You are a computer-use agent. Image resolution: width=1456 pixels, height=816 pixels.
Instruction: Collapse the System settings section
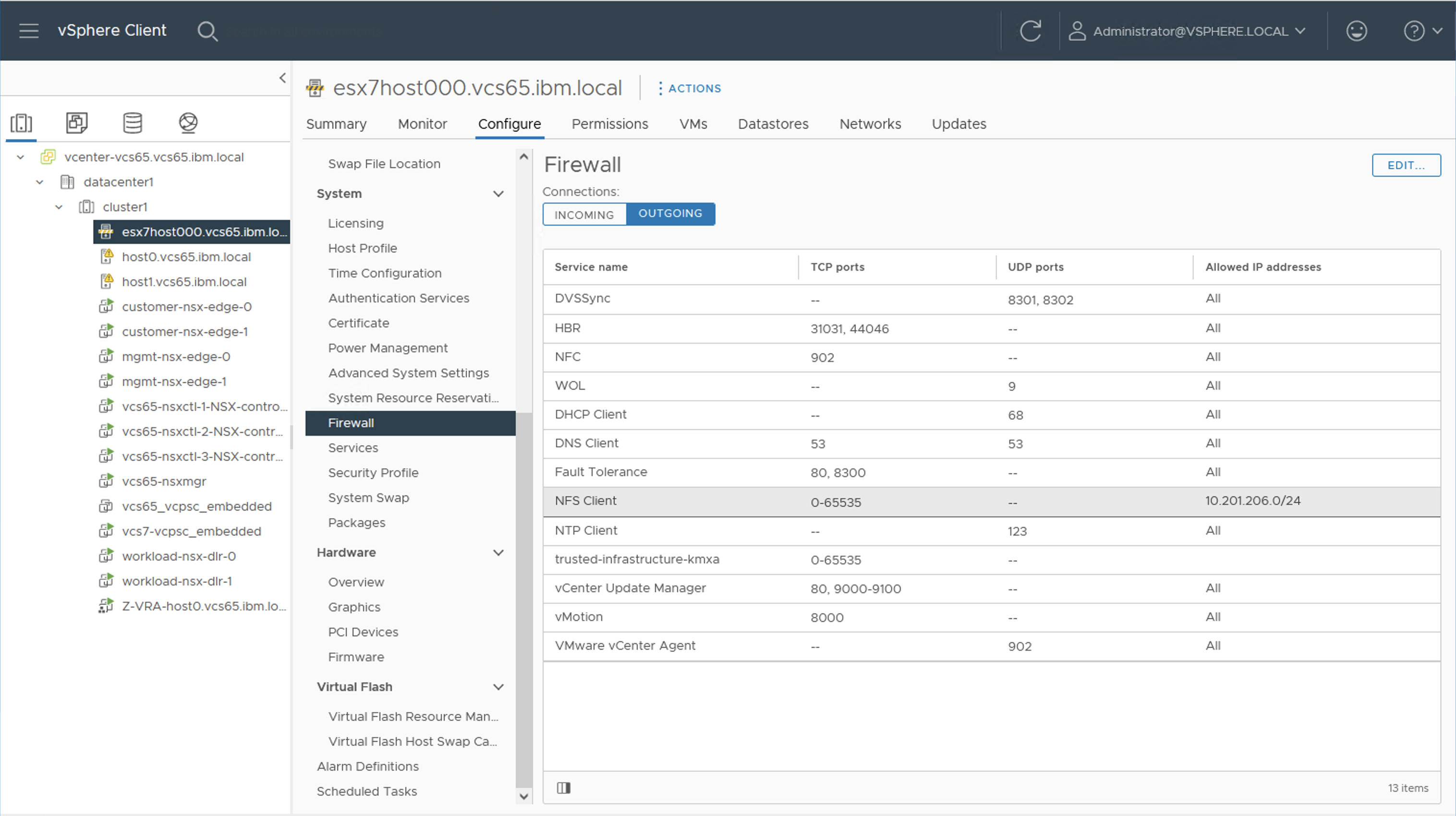[x=498, y=194]
